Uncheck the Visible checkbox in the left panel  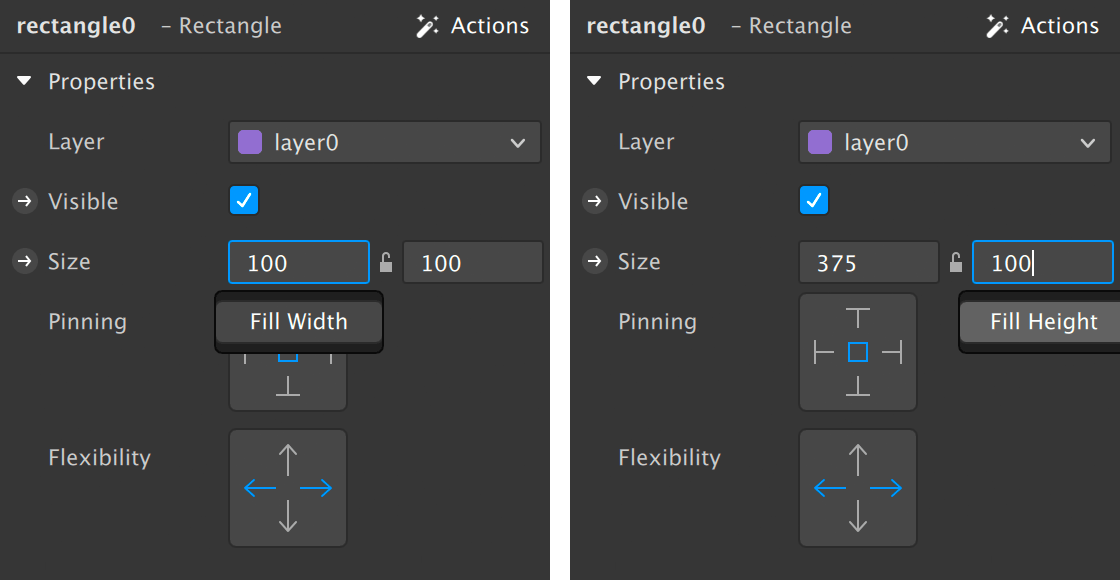[x=243, y=201]
